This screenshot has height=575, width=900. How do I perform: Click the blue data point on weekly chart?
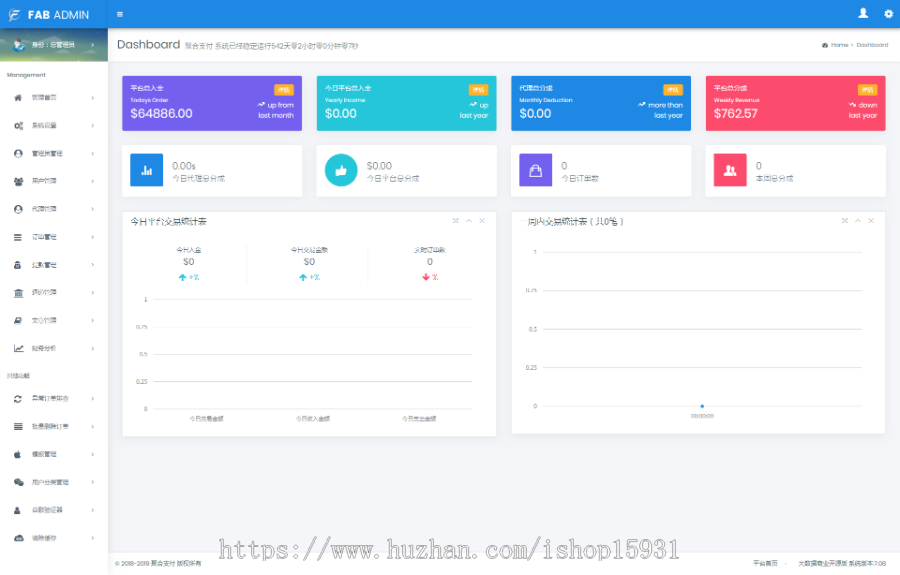click(702, 406)
